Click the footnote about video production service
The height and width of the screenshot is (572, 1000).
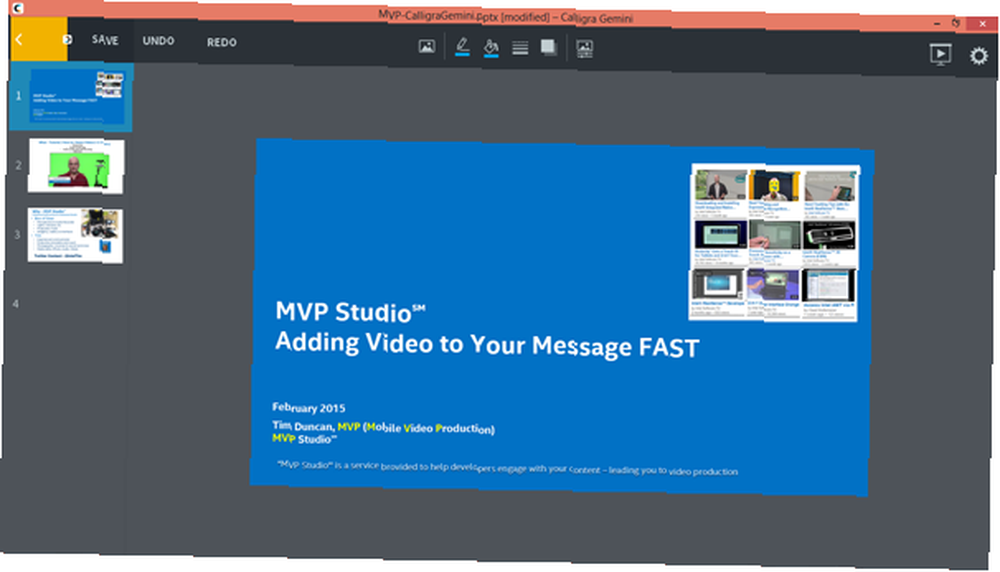[508, 467]
